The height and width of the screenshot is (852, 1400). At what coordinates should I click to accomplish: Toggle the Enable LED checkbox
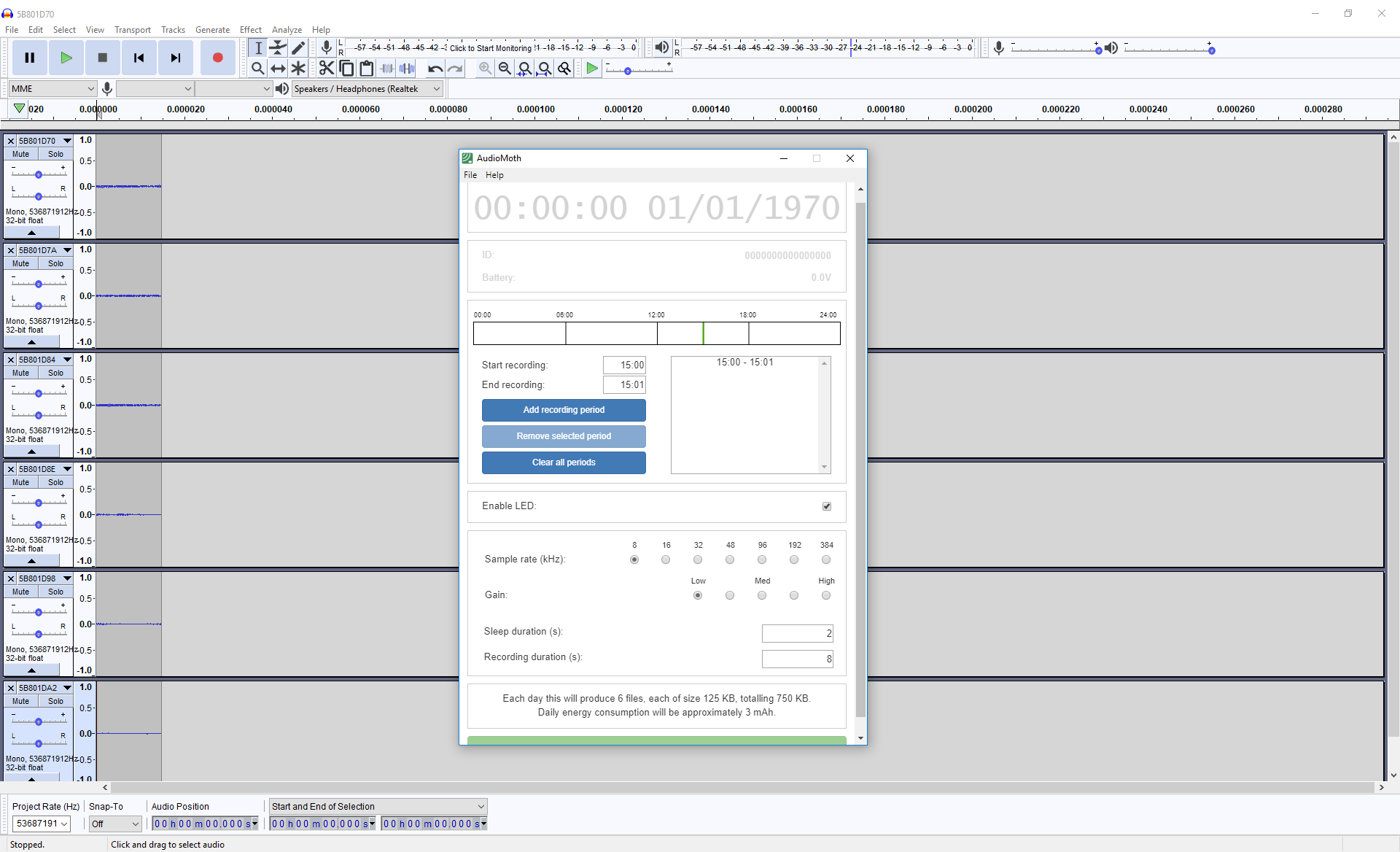tap(827, 506)
